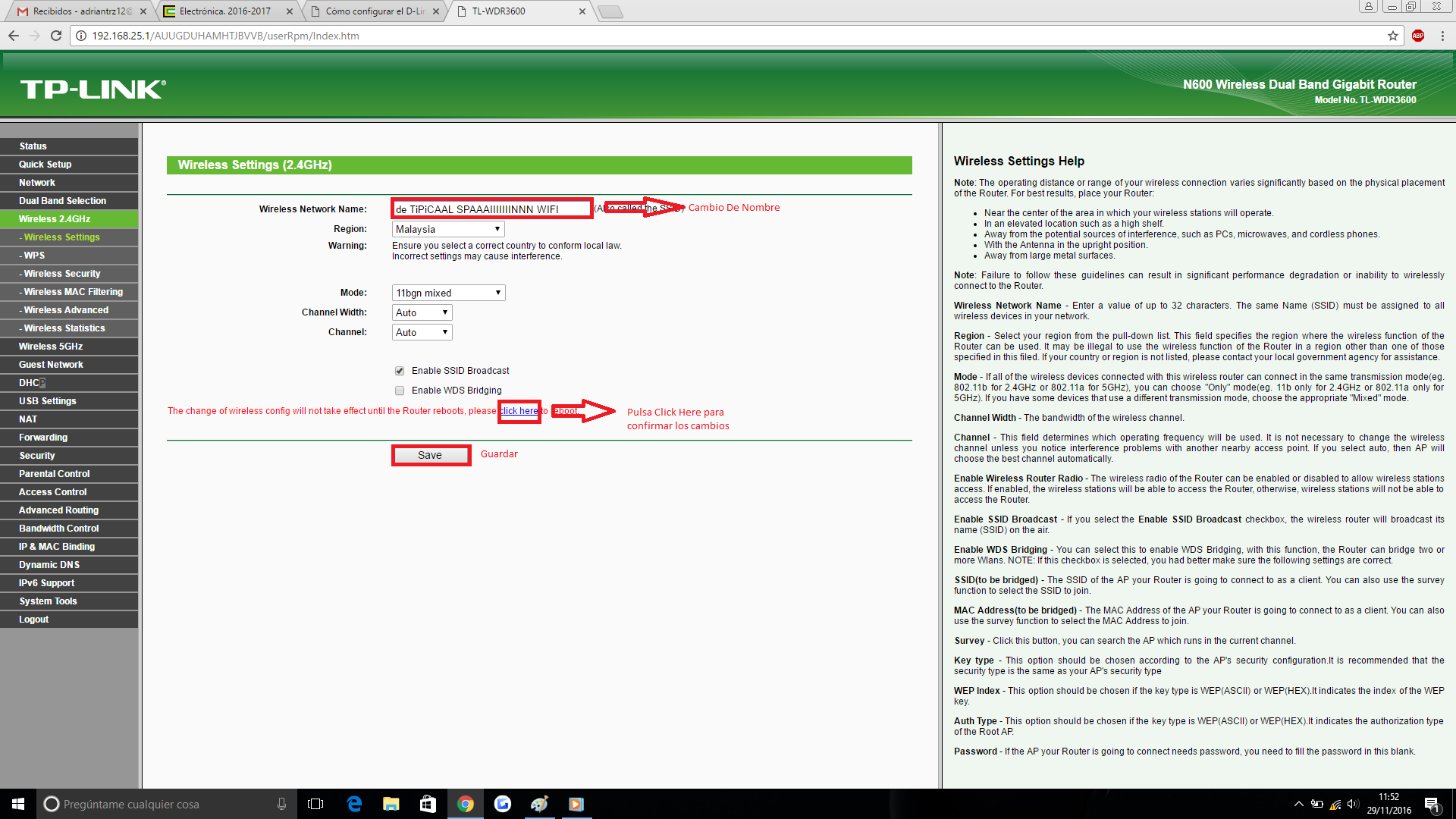Click the Cortana search box
This screenshot has width=1456, height=819.
tap(165, 804)
